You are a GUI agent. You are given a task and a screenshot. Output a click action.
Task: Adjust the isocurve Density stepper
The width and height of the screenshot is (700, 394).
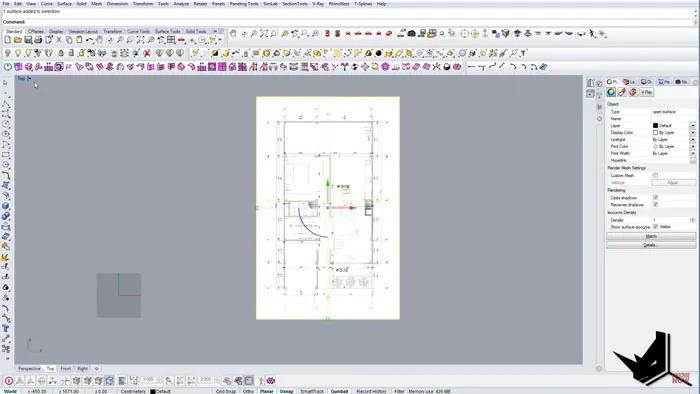(x=693, y=220)
